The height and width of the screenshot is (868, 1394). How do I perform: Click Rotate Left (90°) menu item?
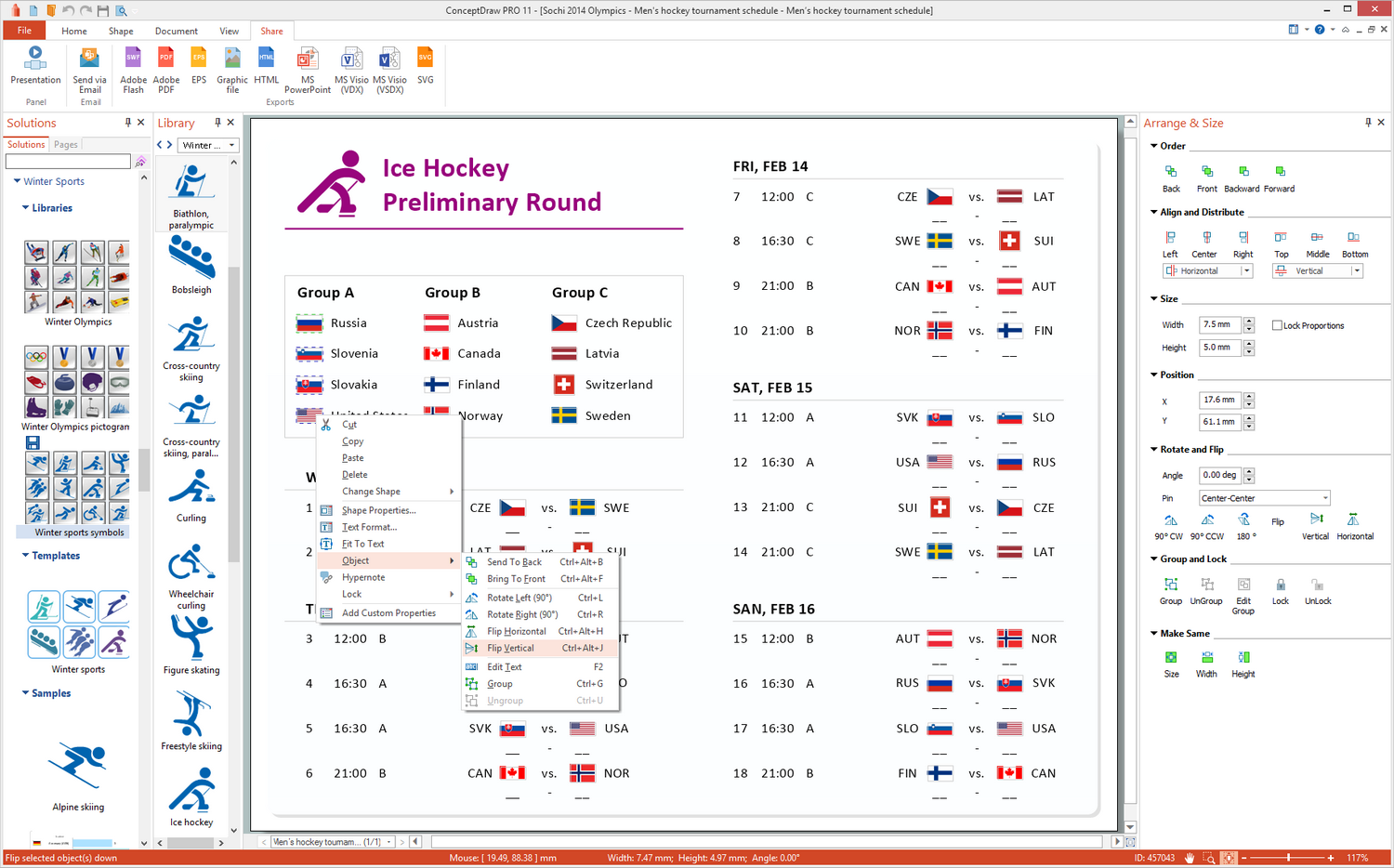[x=539, y=598]
